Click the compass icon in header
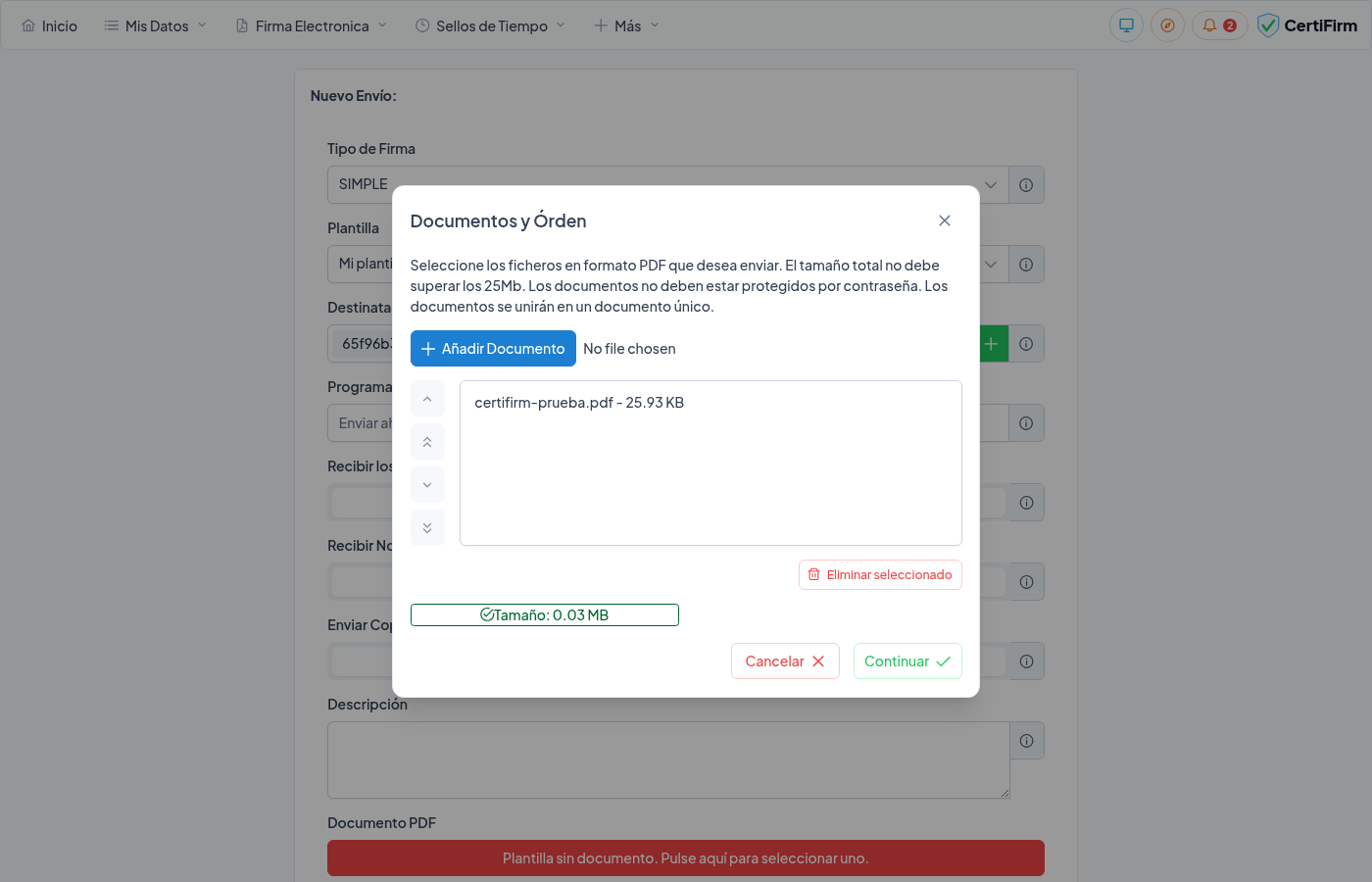1372x882 pixels. (1167, 25)
